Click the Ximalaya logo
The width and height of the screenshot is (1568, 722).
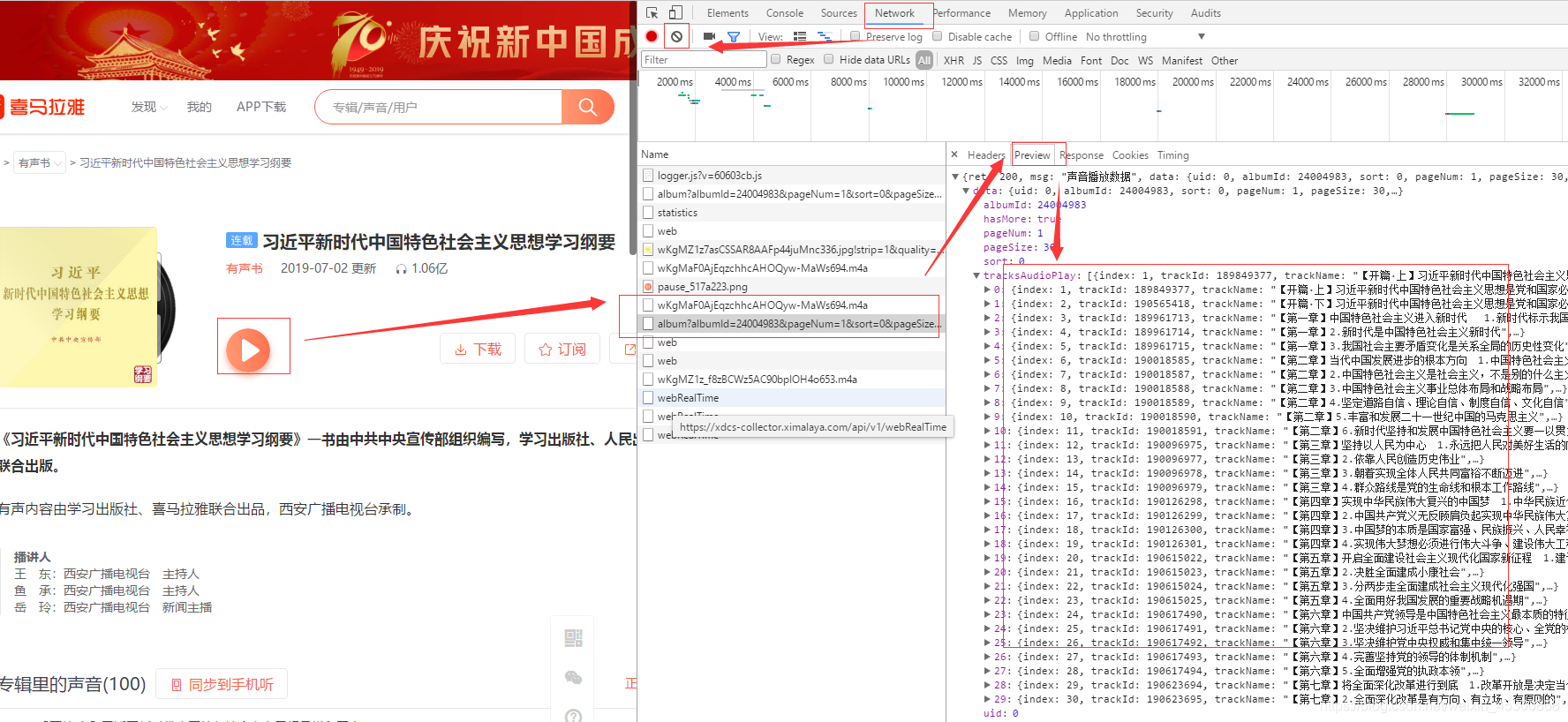tap(42, 107)
